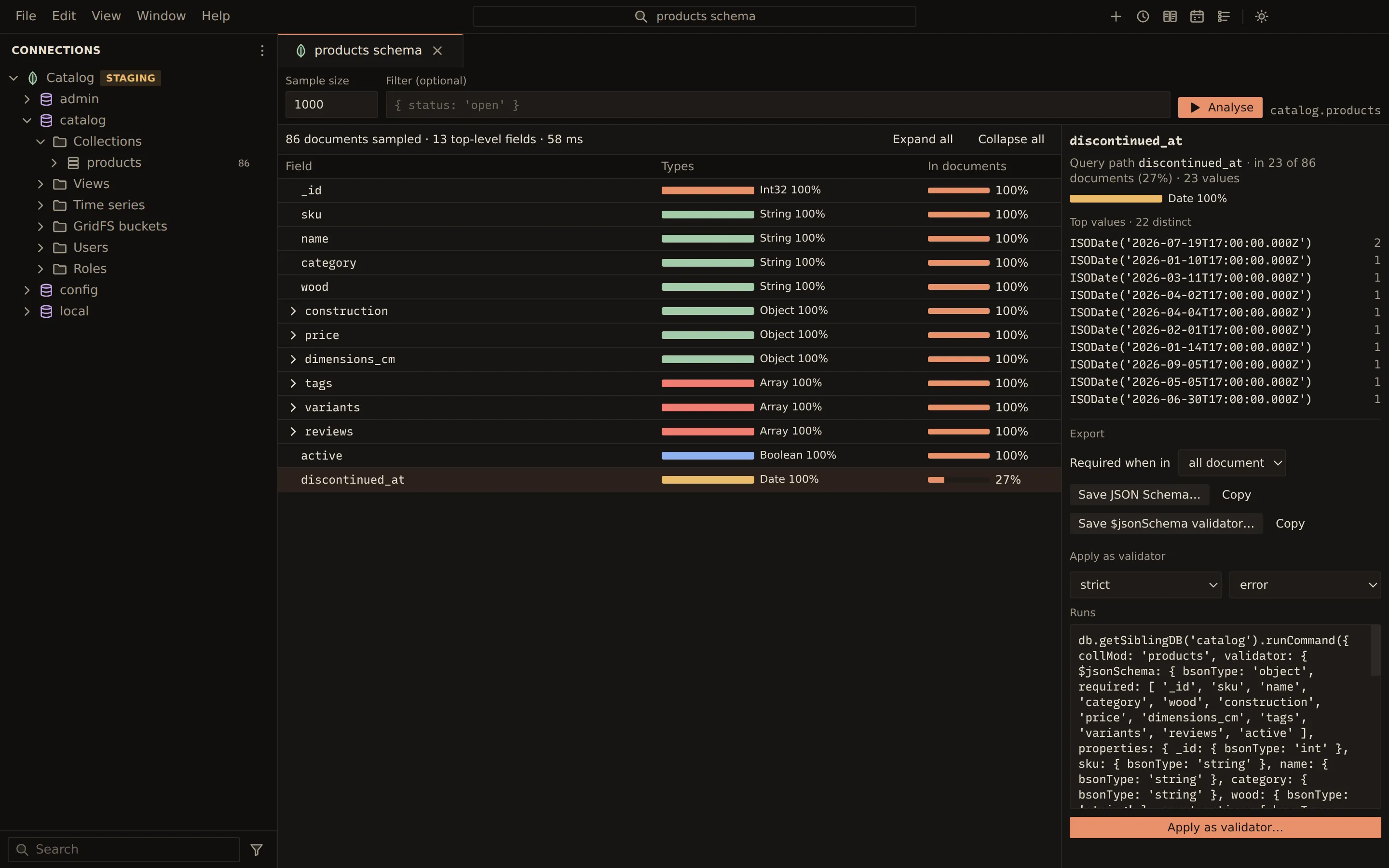Click the Analyse button
The height and width of the screenshot is (868, 1389).
click(1220, 108)
